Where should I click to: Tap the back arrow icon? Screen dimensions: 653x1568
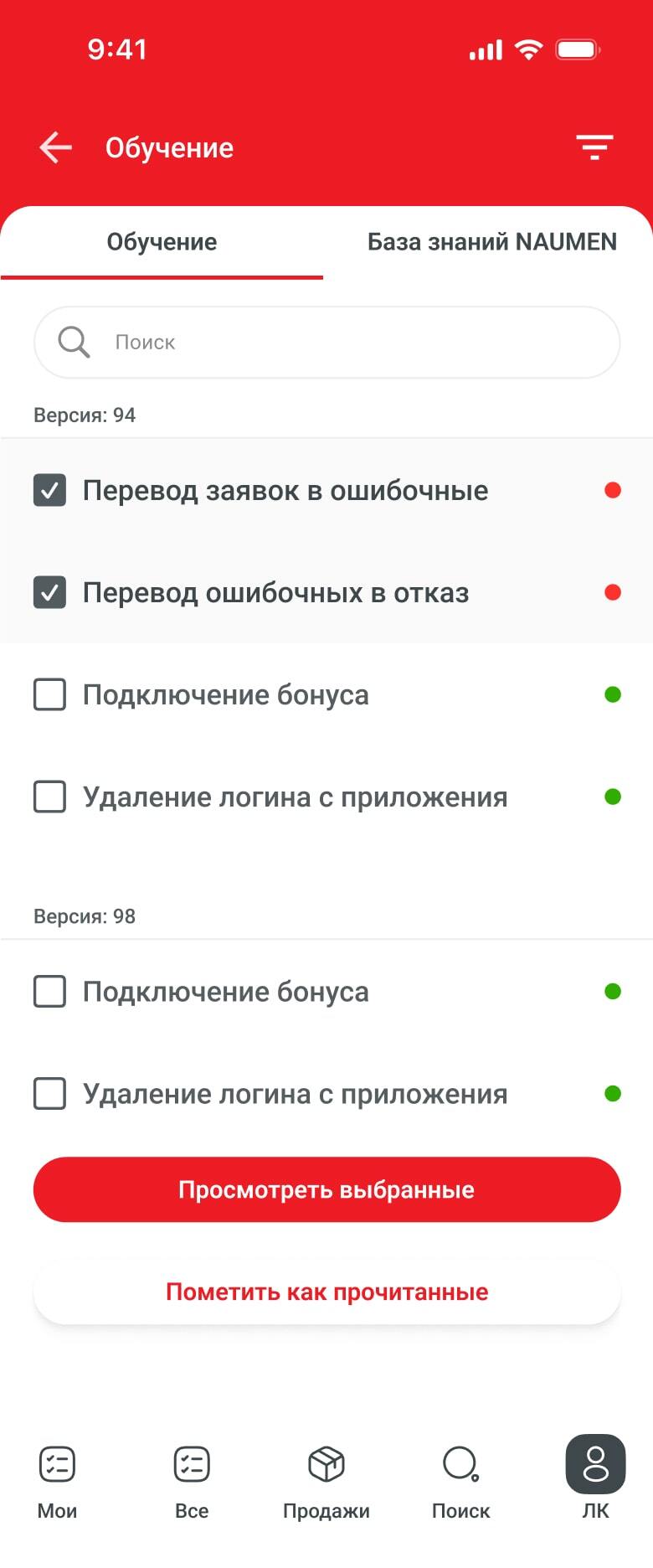coord(55,147)
